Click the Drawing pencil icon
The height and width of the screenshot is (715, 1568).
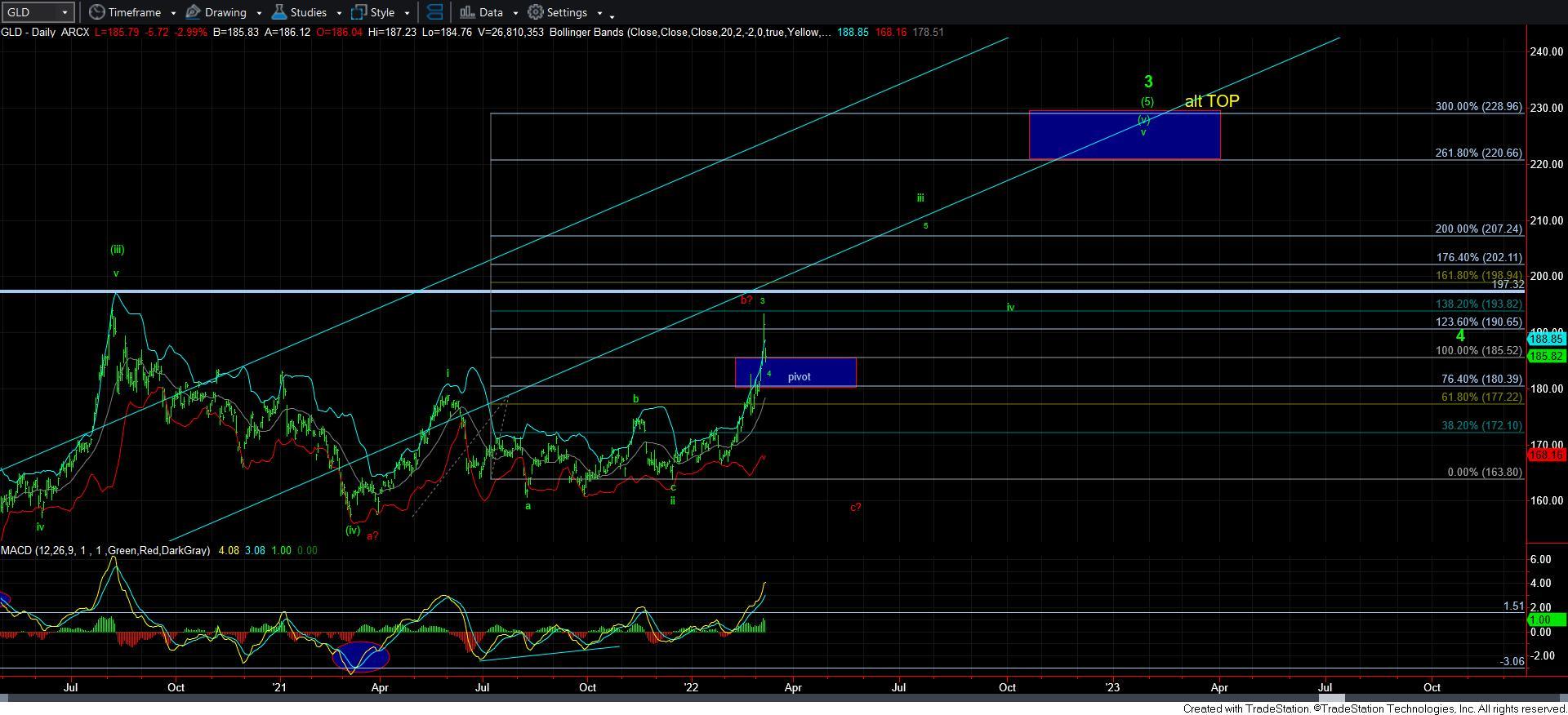click(x=194, y=12)
